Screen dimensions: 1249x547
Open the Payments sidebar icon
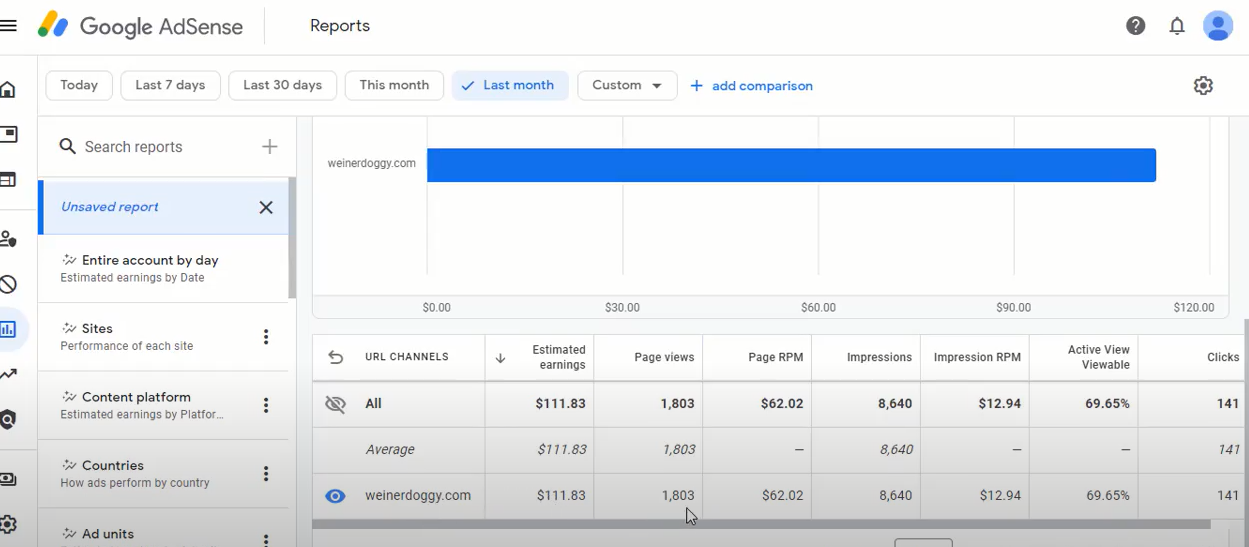(8, 479)
